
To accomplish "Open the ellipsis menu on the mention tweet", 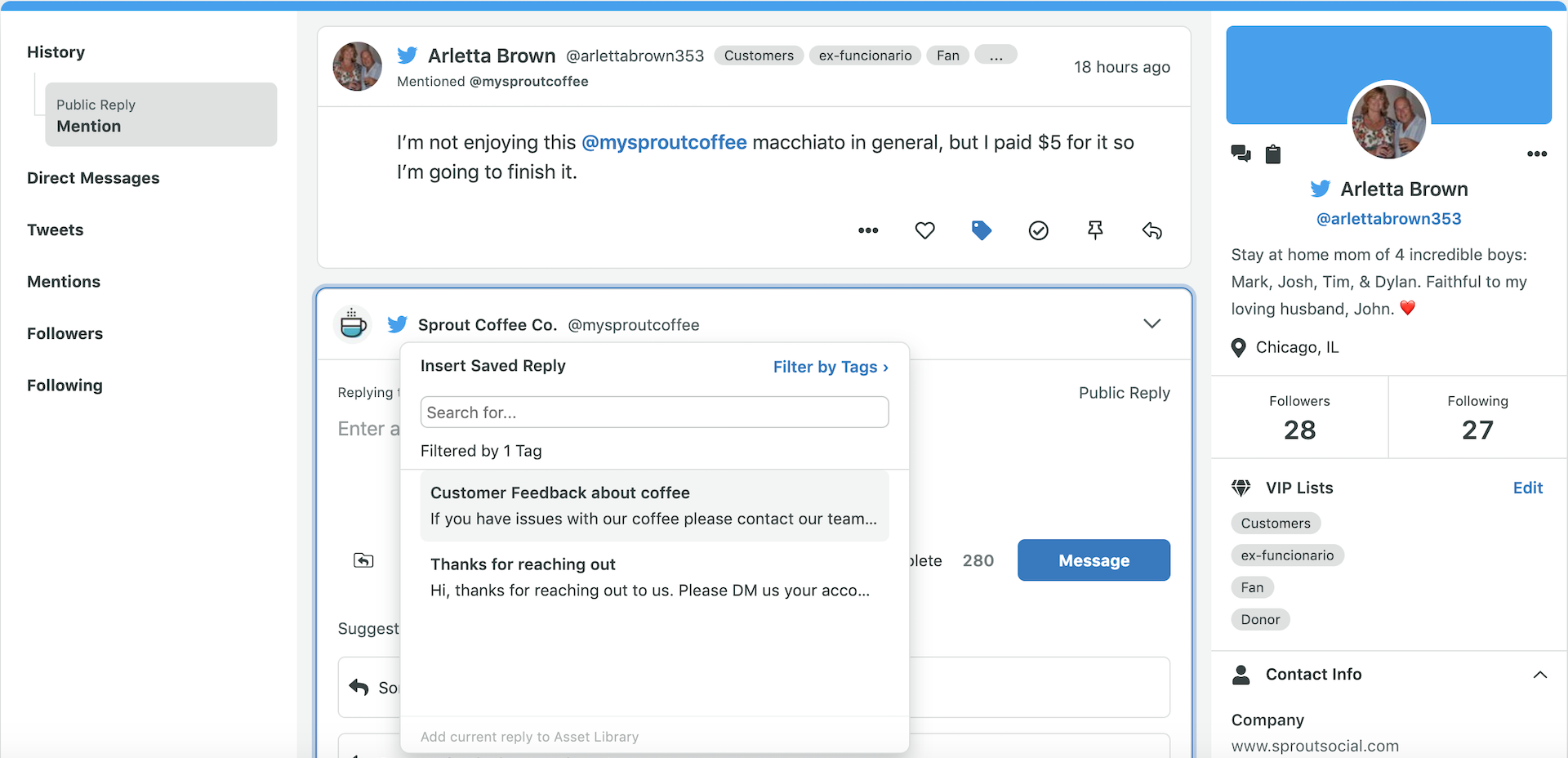I will pyautogui.click(x=867, y=230).
